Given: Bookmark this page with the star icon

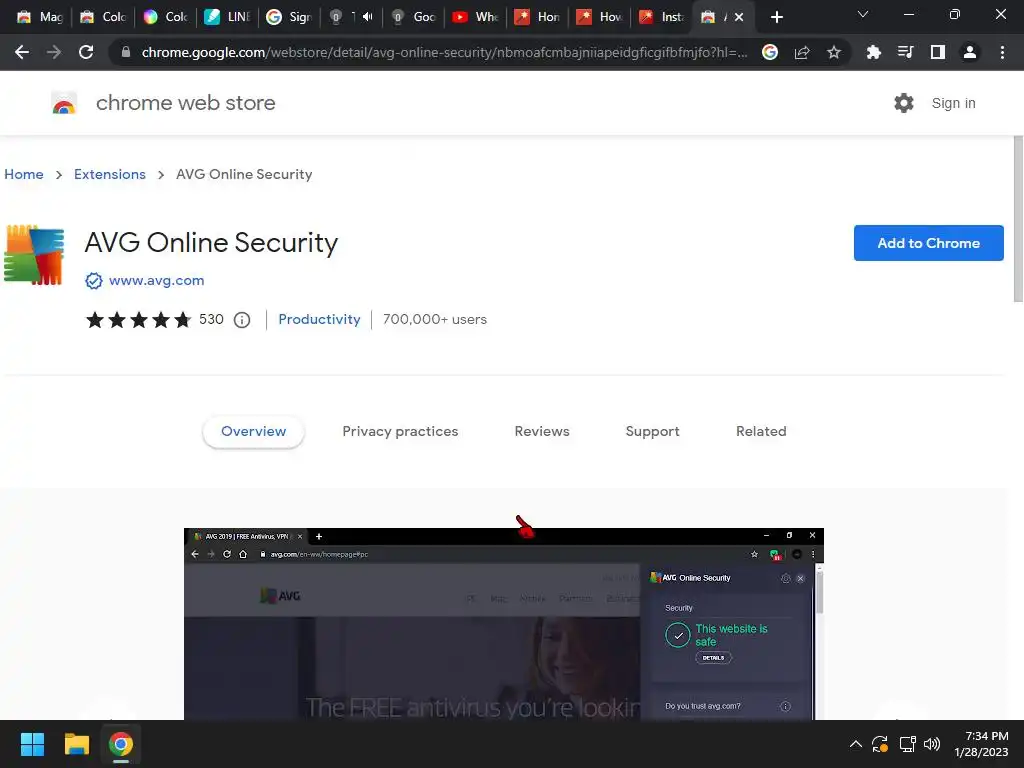Looking at the screenshot, I should 834,52.
